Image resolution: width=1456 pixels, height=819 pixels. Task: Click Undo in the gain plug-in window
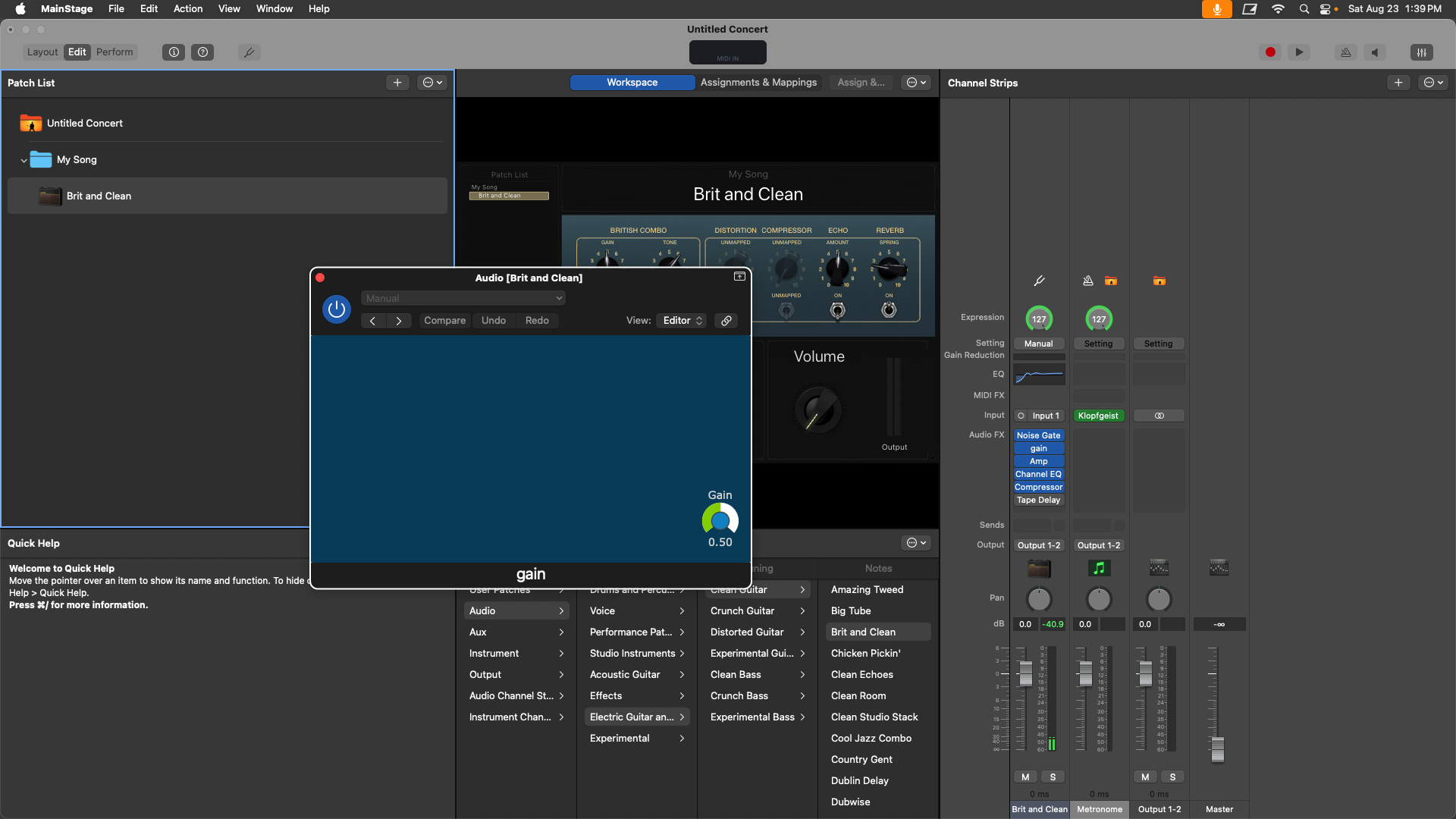click(x=494, y=321)
